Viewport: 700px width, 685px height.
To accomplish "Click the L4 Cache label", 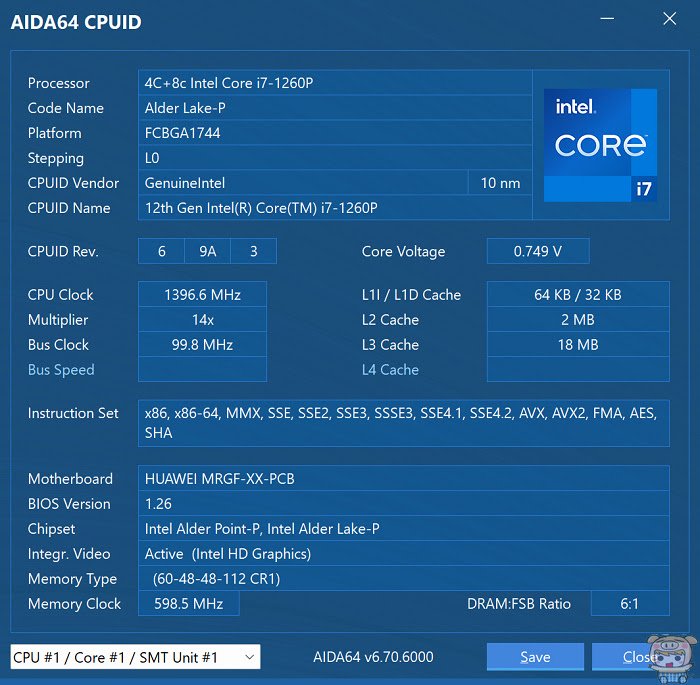I will (x=390, y=370).
